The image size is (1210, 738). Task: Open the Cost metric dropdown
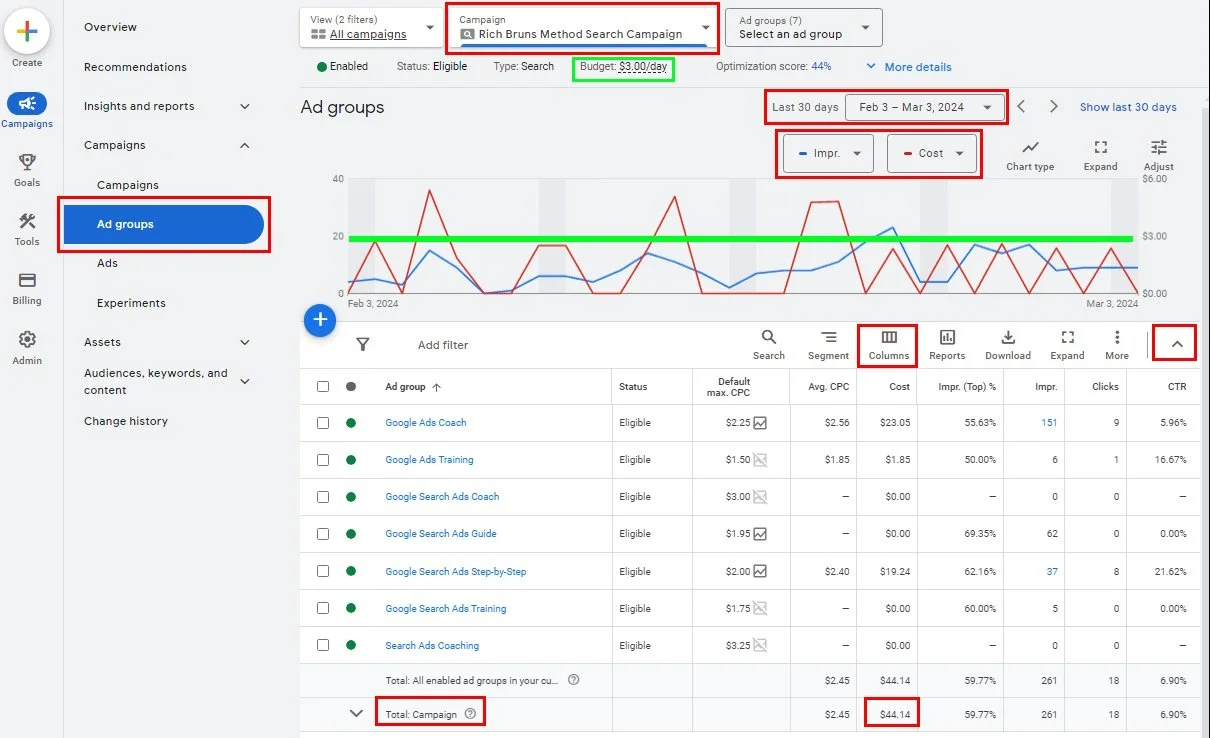[932, 153]
